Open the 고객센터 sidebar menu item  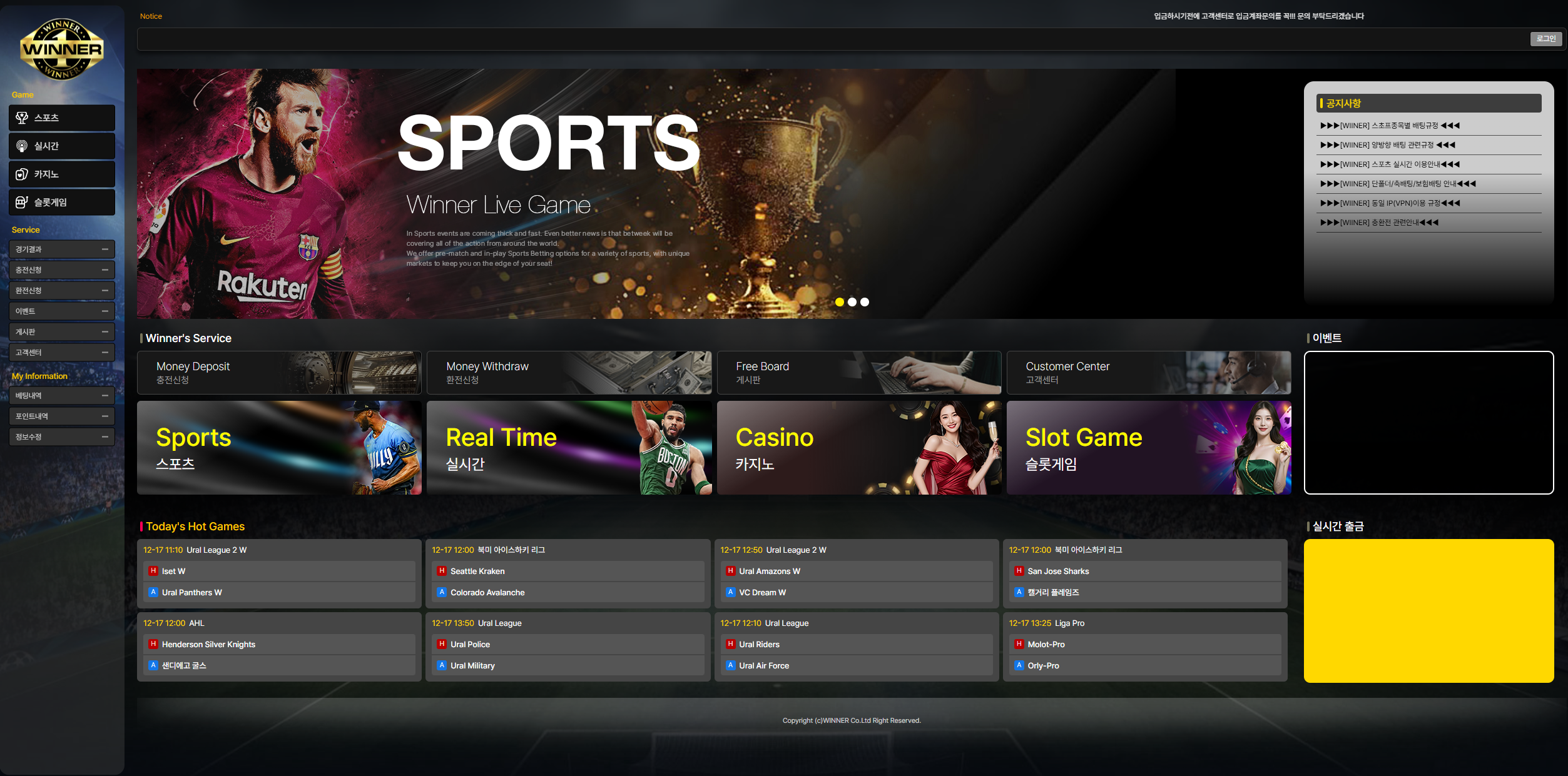click(x=61, y=352)
